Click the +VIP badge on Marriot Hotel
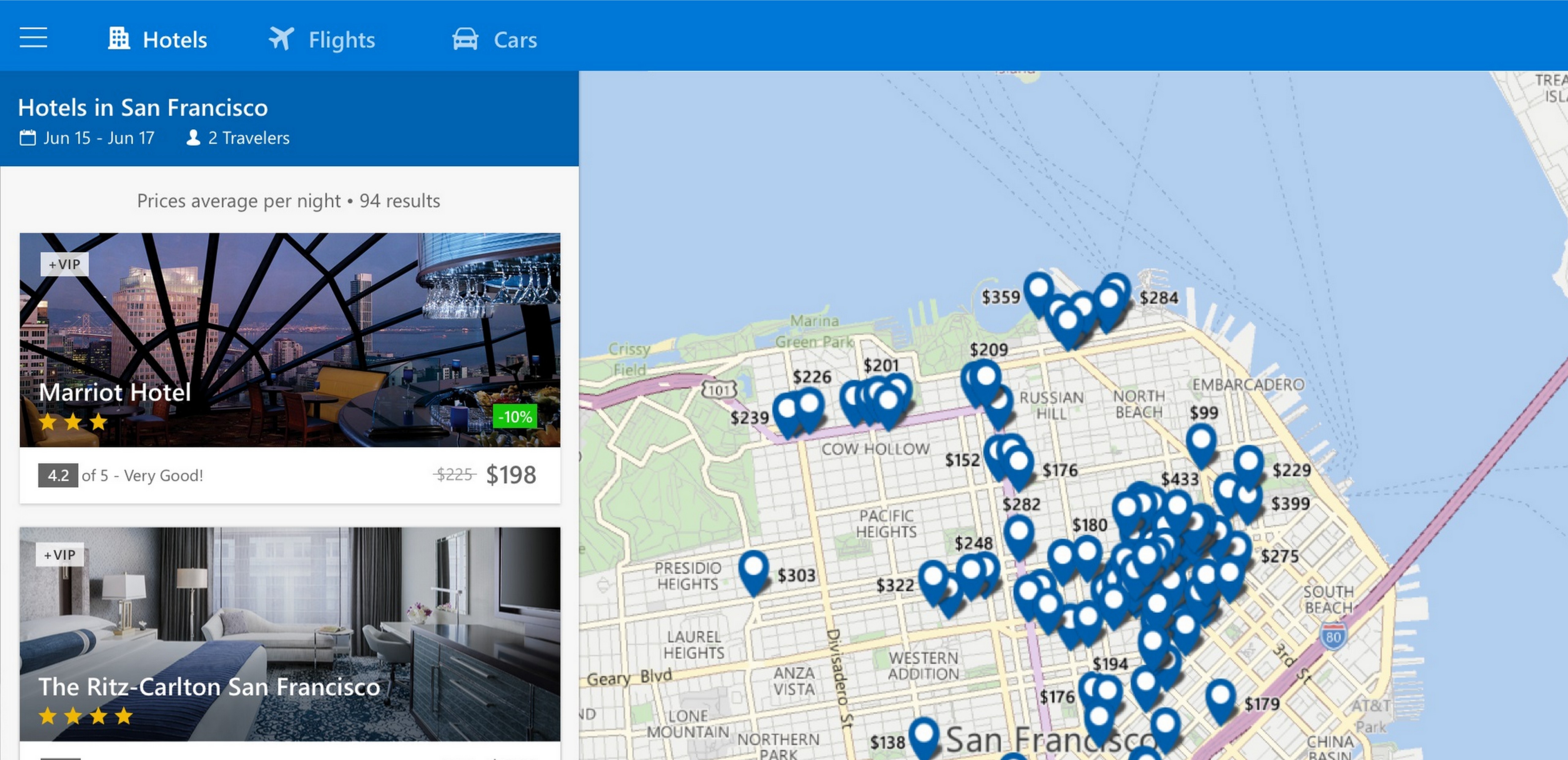Viewport: 1568px width, 760px height. (65, 264)
